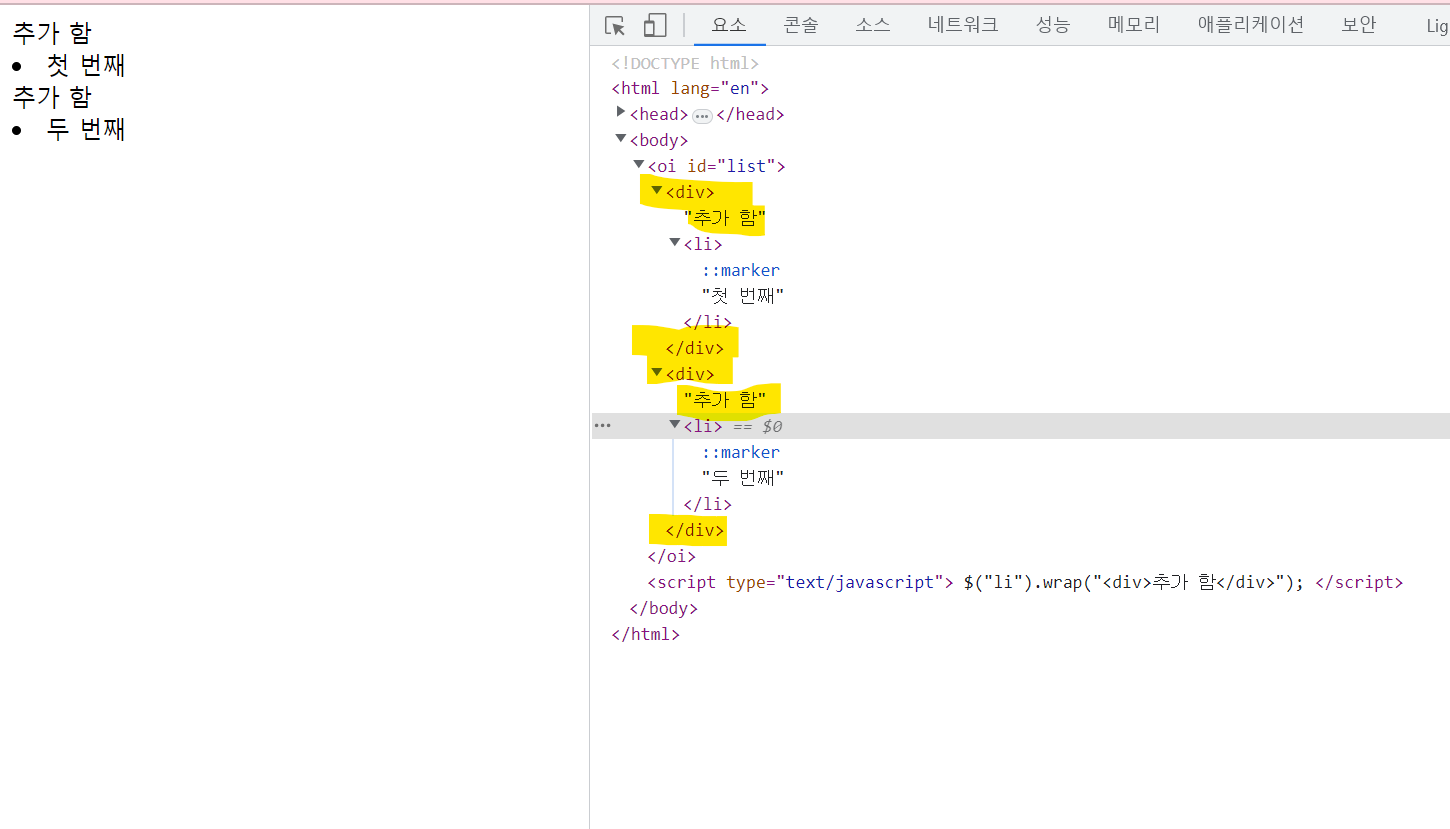Switch to the 소스 tab
Image resolution: width=1450 pixels, height=829 pixels.
873,25
